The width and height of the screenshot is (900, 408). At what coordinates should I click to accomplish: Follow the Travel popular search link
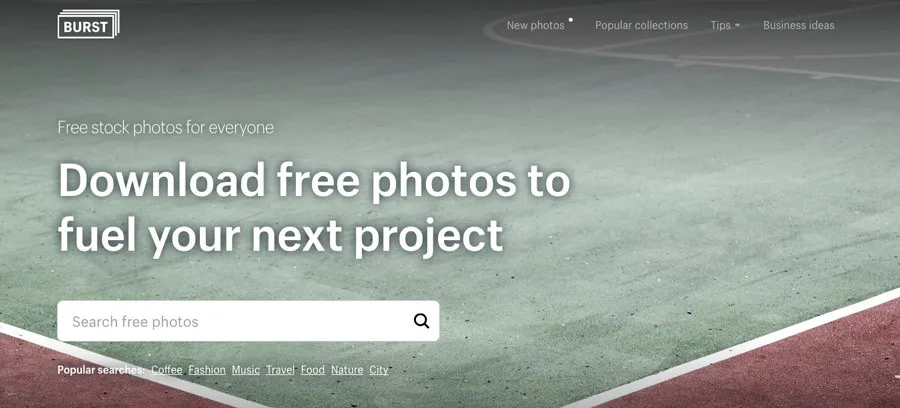(280, 370)
